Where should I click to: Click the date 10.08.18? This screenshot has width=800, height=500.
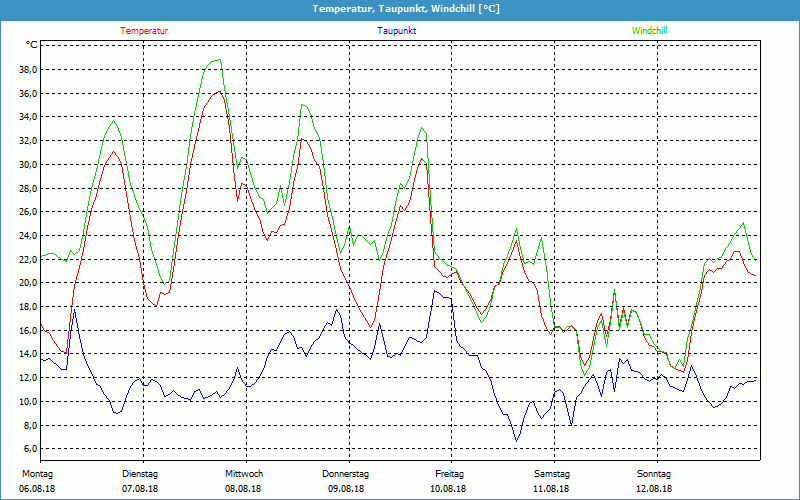[448, 489]
